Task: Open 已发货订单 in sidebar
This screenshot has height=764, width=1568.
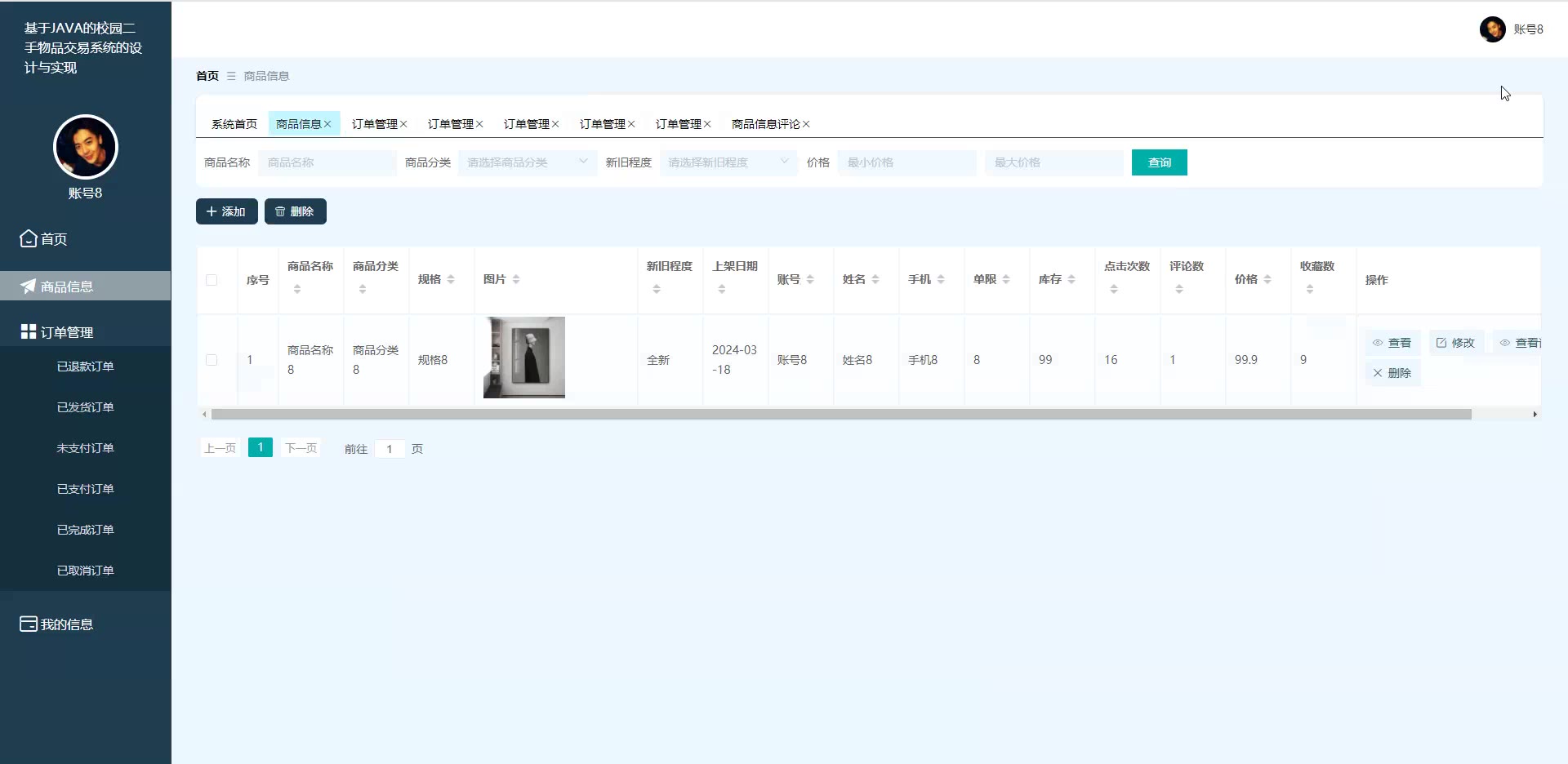Action: tap(86, 407)
